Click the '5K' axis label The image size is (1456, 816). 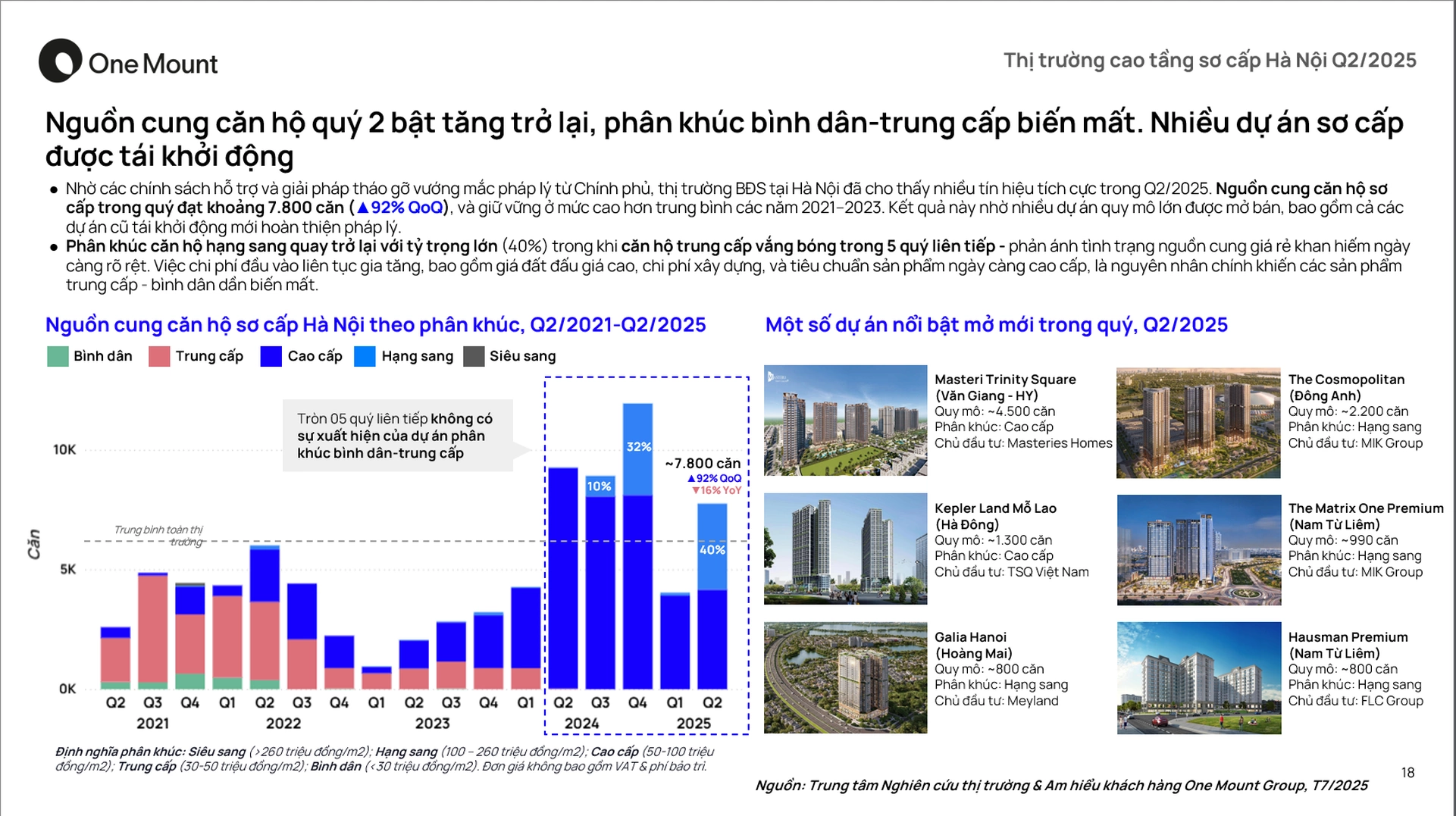click(x=68, y=570)
